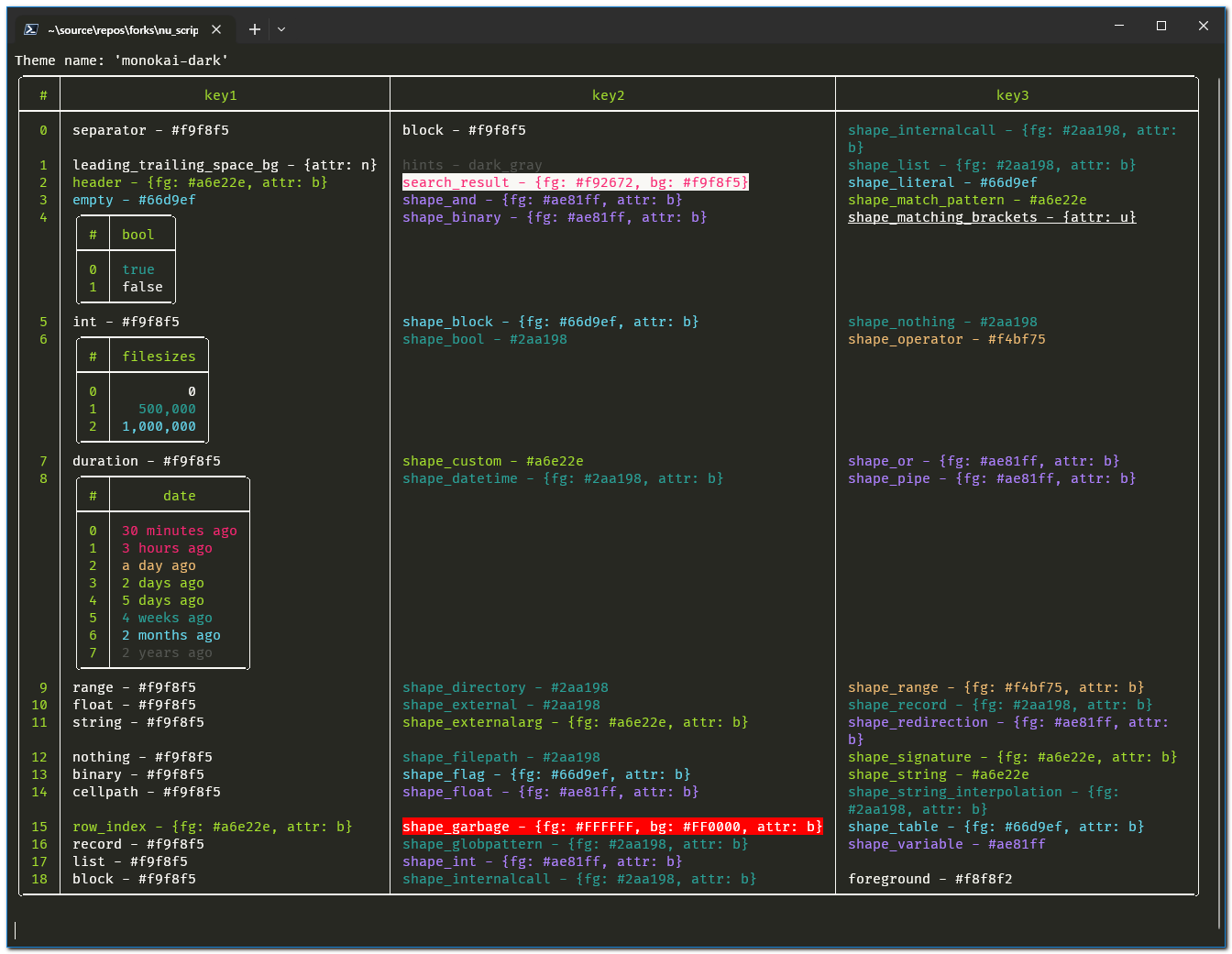The image size is (1232, 954).
Task: Click 'true' in the bool table
Action: click(x=138, y=269)
